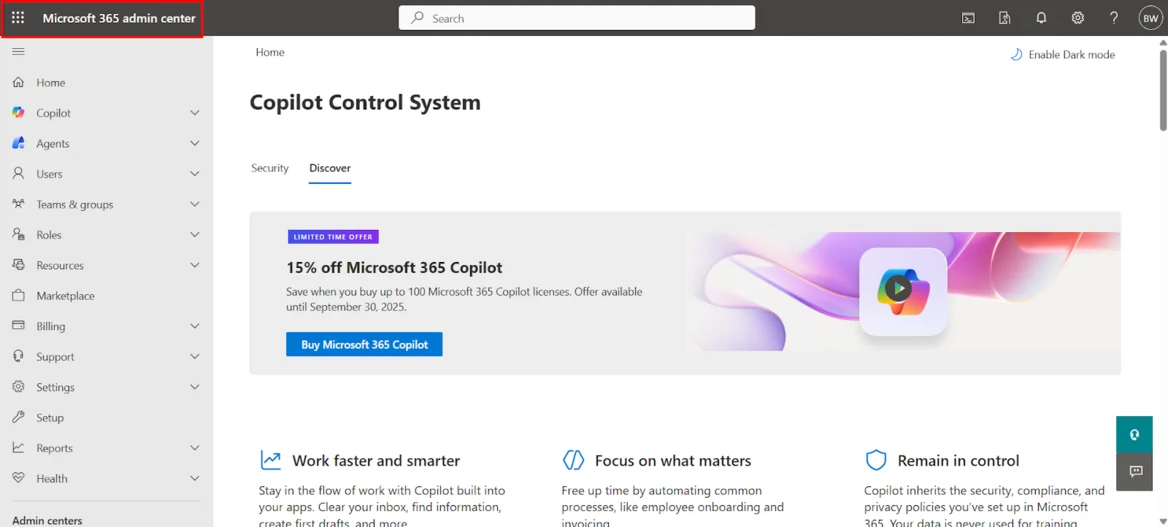Collapse navigation menu with hamburger icon
This screenshot has width=1168, height=527.
coord(19,51)
